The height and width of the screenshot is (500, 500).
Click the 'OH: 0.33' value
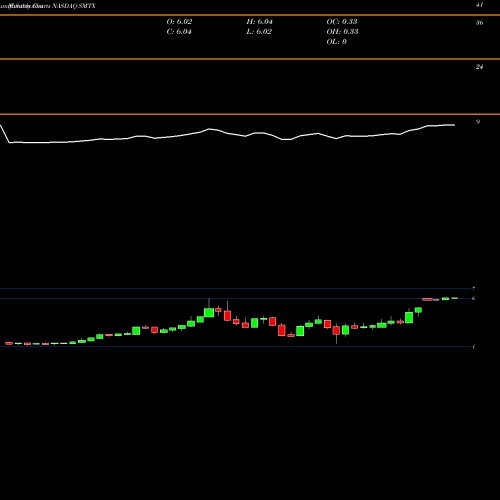[342, 32]
